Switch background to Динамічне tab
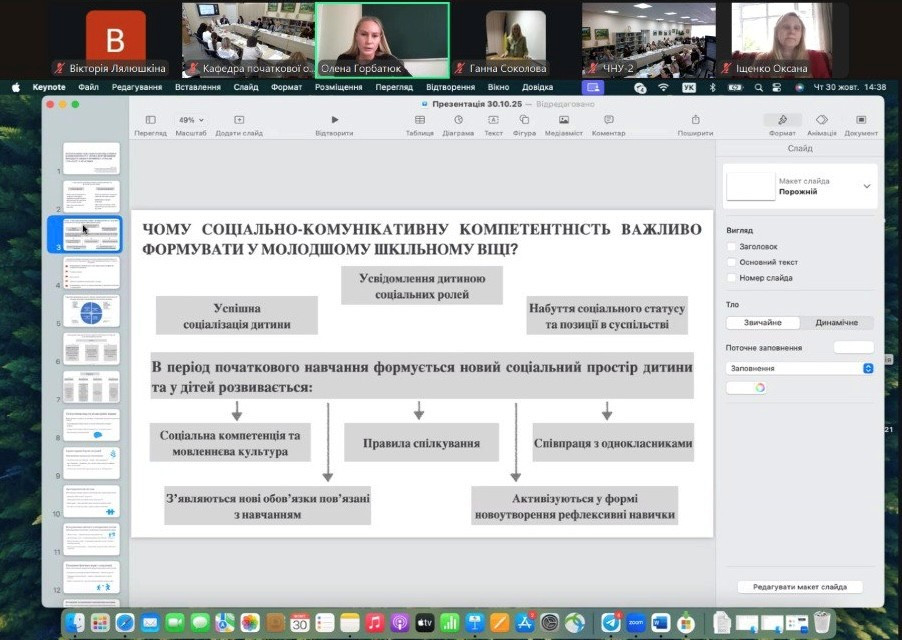The height and width of the screenshot is (640, 902). point(836,323)
